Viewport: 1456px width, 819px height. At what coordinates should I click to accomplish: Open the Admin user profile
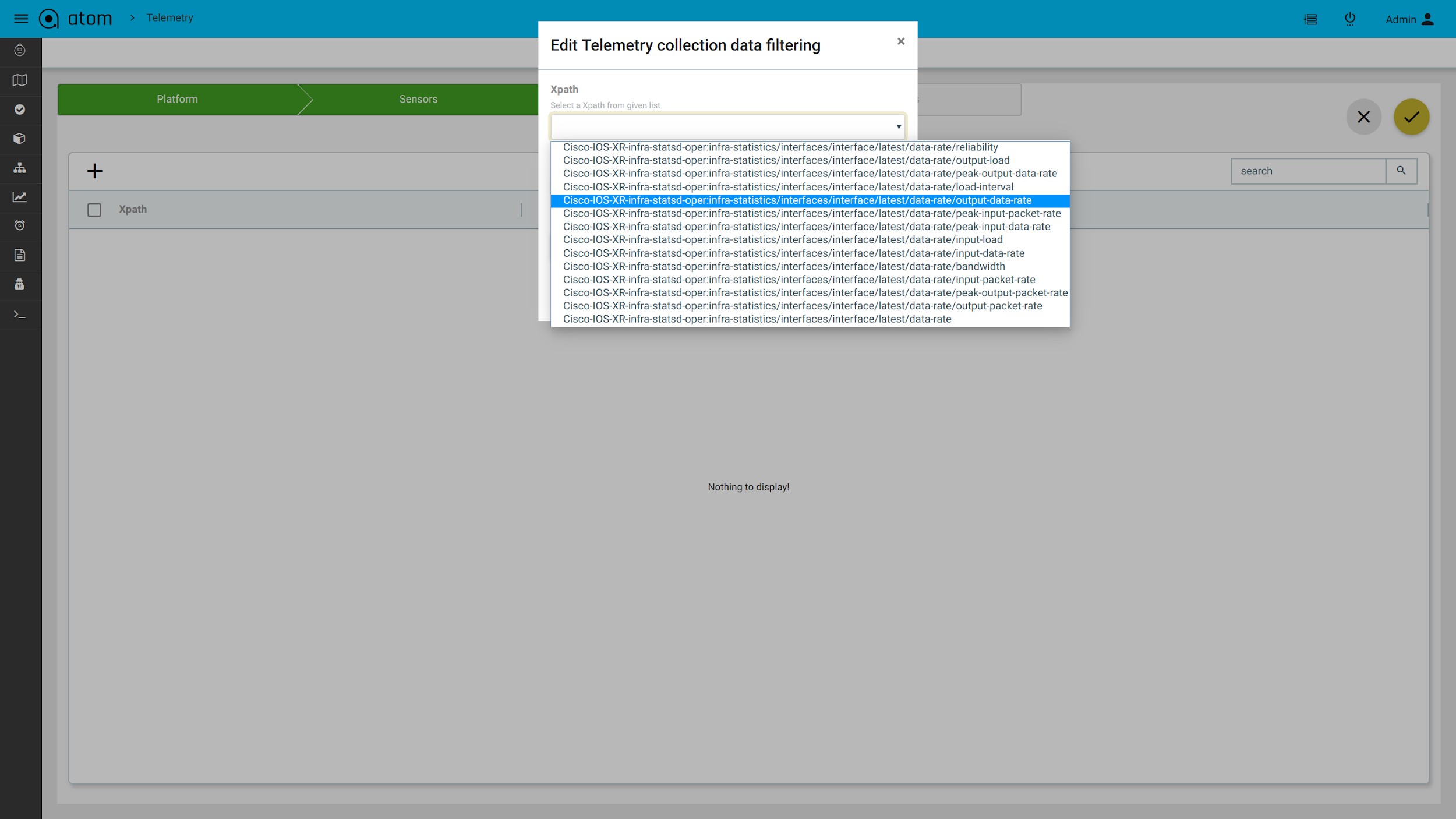pyautogui.click(x=1409, y=19)
